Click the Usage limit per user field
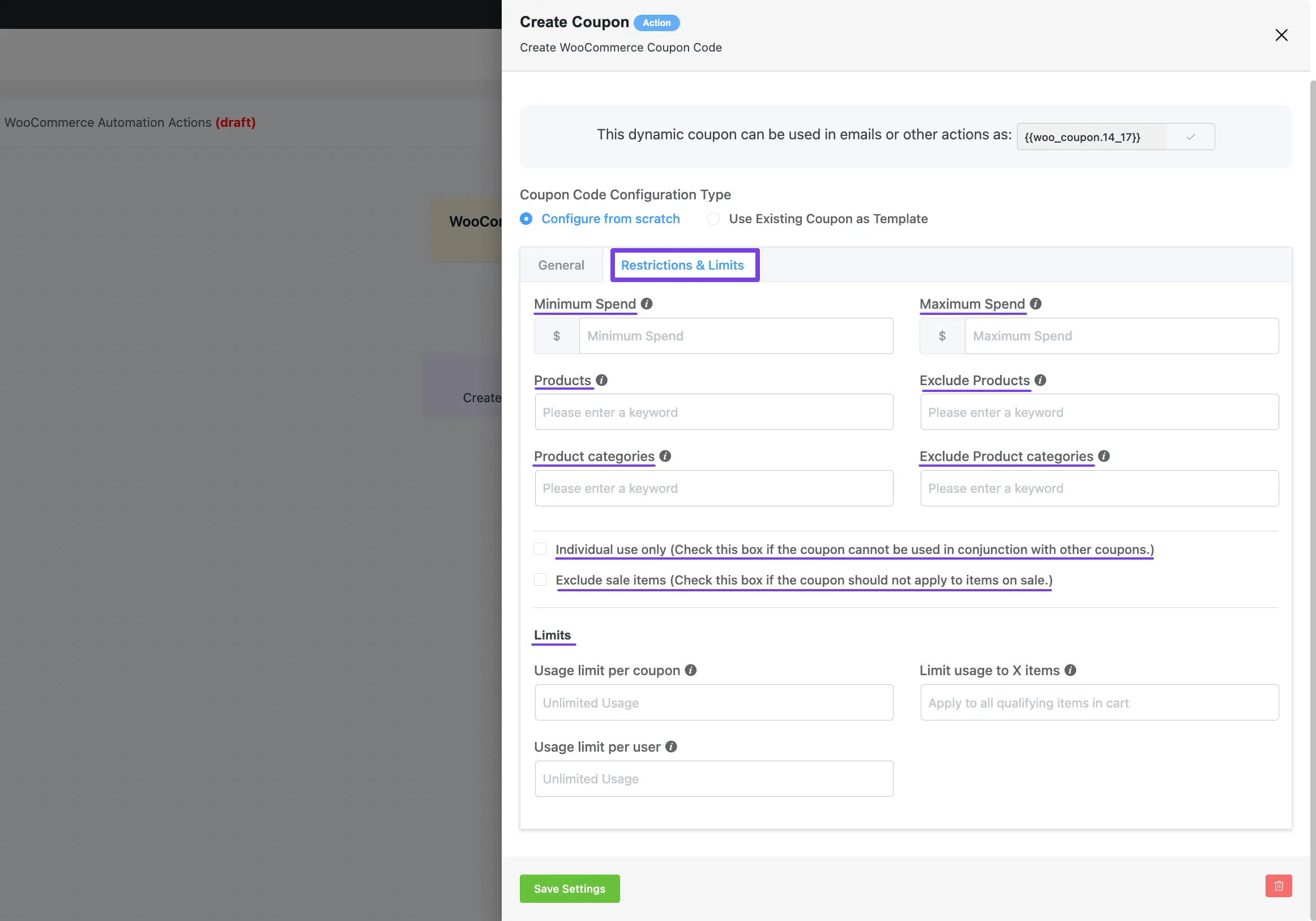 pos(713,779)
